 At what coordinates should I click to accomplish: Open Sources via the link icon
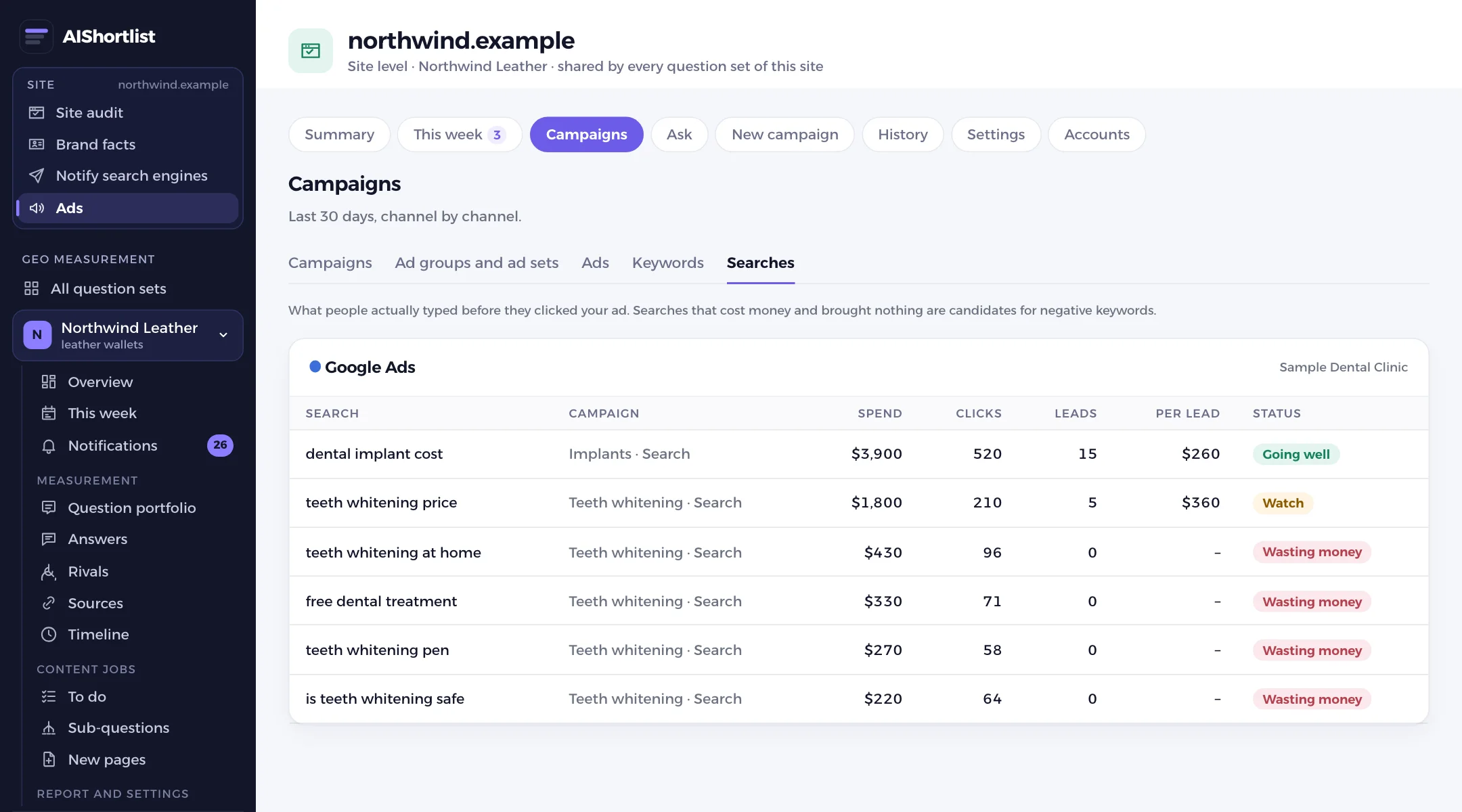[x=49, y=603]
